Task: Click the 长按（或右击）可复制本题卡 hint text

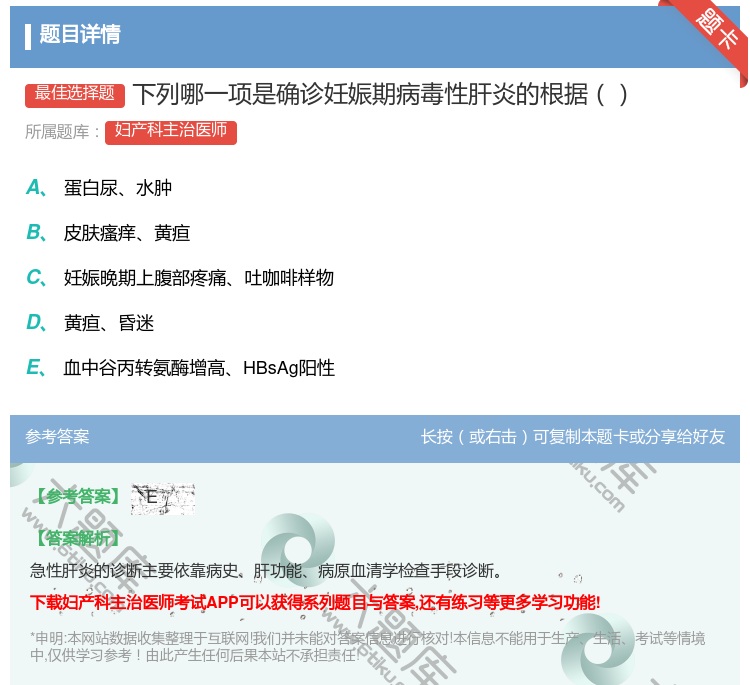Action: (x=573, y=436)
